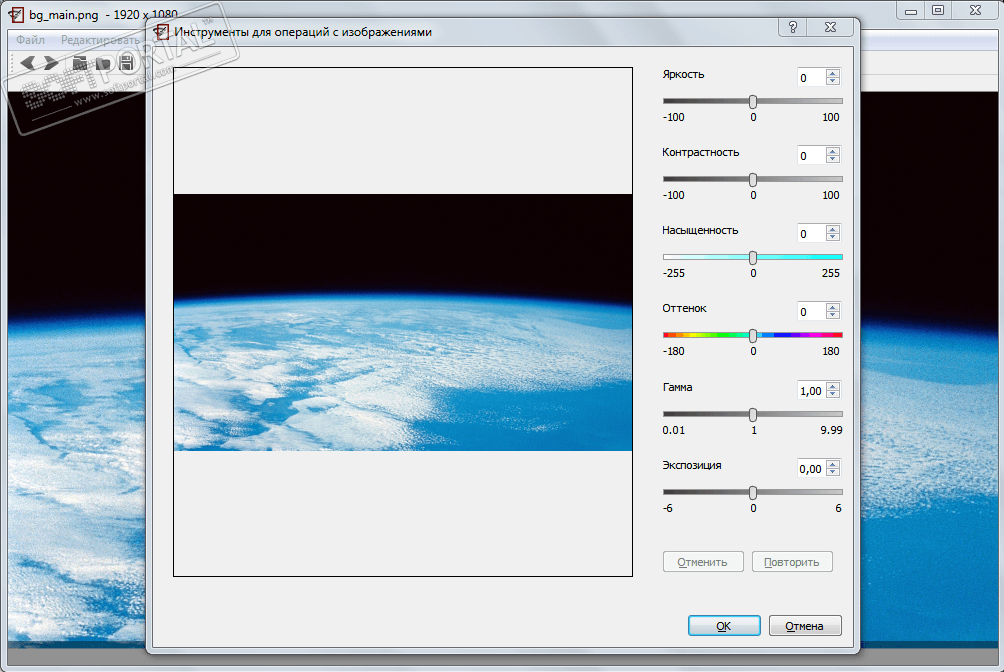This screenshot has height=672, width=1004.
Task: Click the Гамма label text
Action: (677, 388)
